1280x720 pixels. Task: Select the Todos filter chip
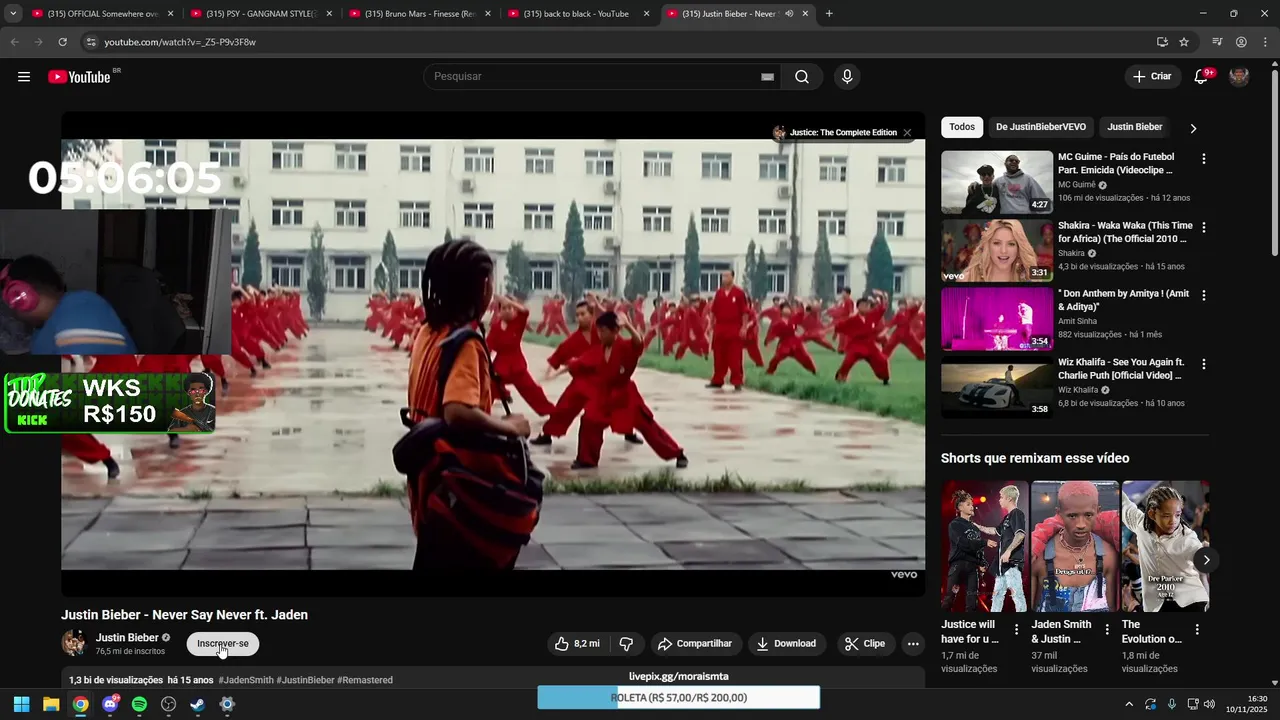962,127
